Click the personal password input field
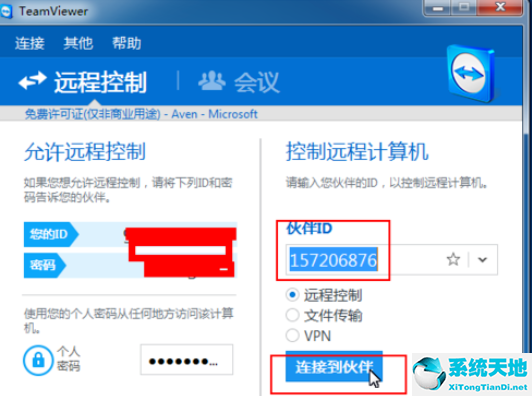Screen dimensions: 532x396 187,360
